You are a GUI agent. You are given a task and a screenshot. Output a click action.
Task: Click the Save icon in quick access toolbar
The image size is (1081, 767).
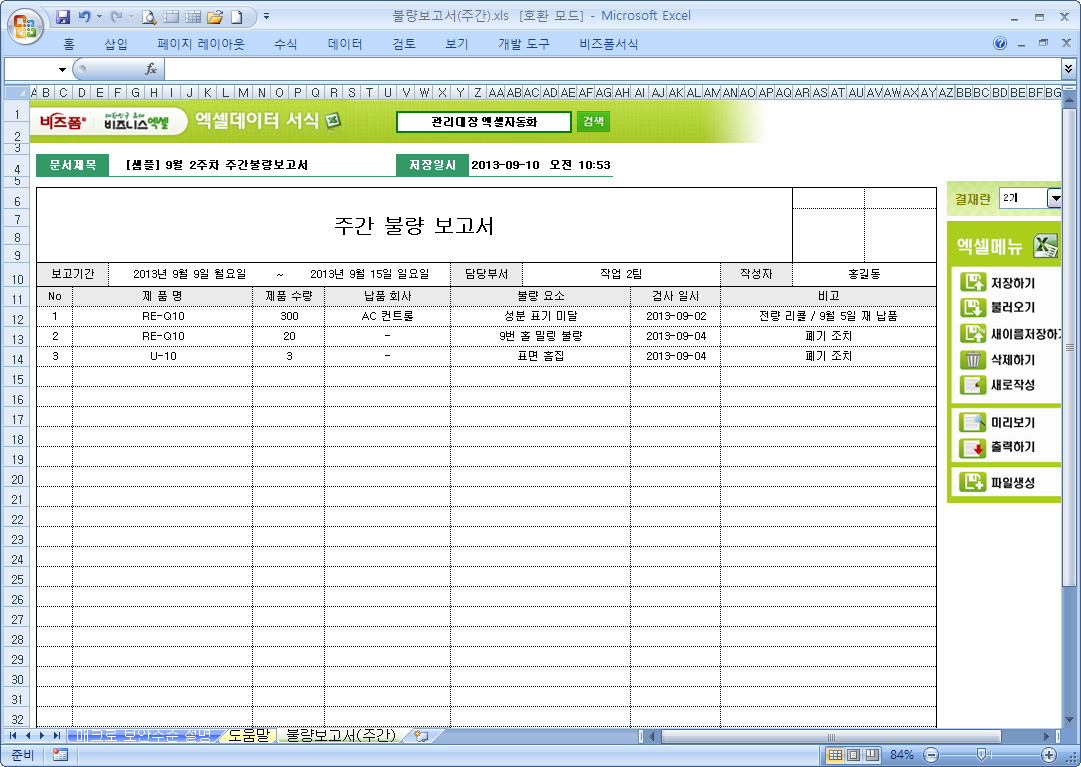point(63,17)
